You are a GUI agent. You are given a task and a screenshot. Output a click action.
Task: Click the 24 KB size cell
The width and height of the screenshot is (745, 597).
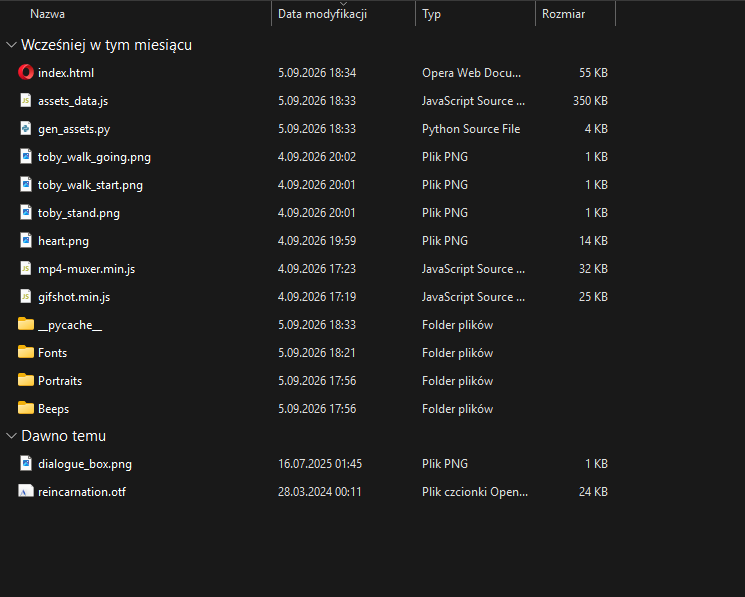coord(593,492)
